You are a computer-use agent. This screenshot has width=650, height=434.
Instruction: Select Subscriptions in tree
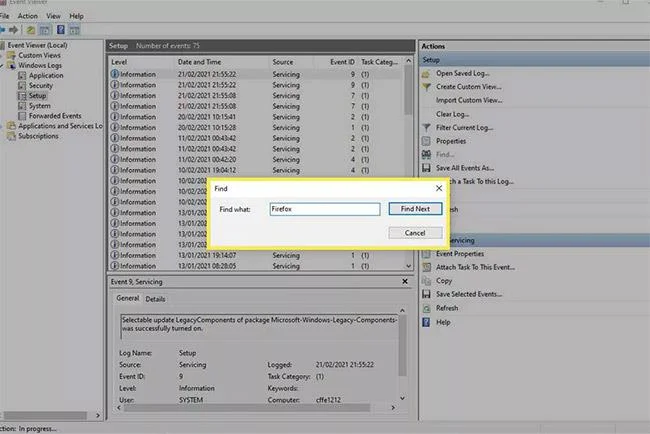click(38, 136)
